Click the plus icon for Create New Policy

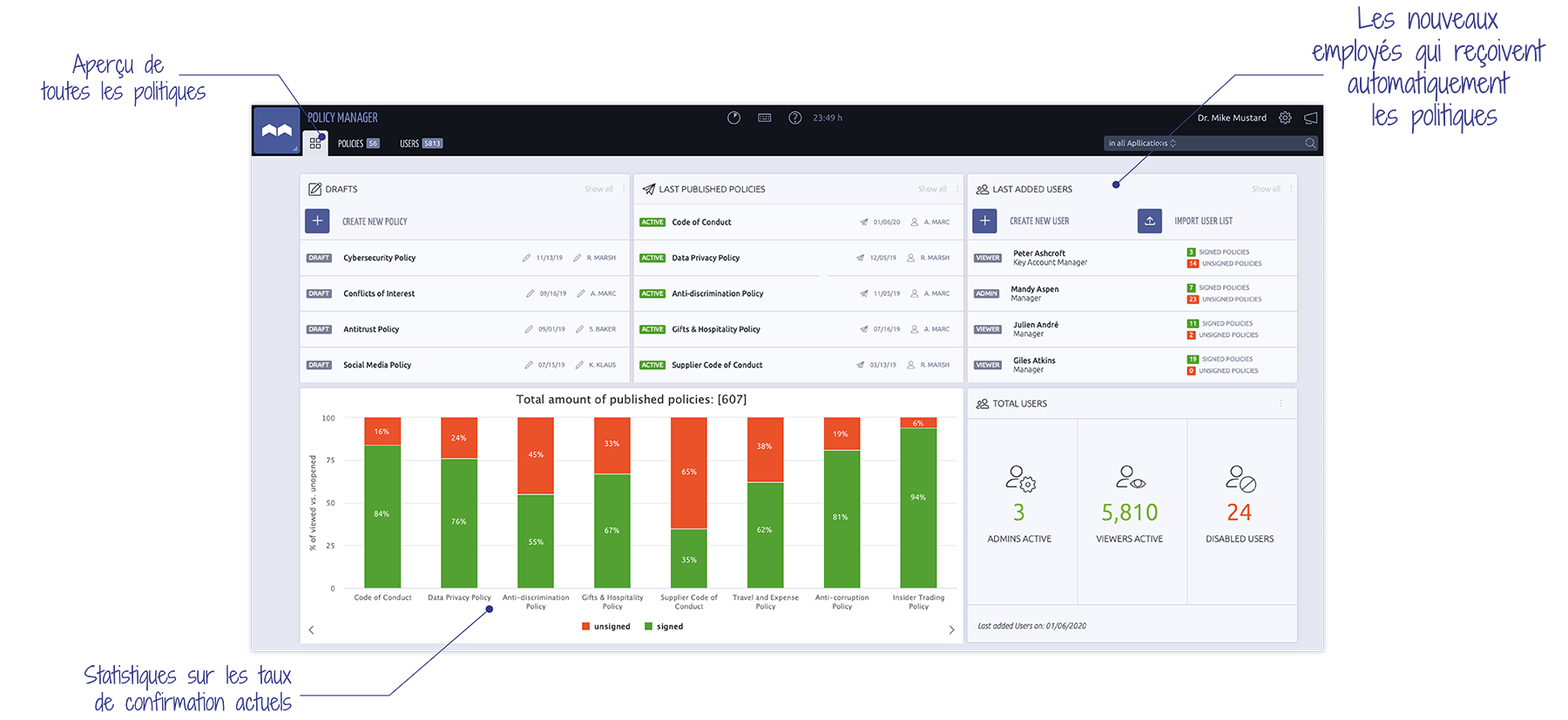tap(317, 221)
